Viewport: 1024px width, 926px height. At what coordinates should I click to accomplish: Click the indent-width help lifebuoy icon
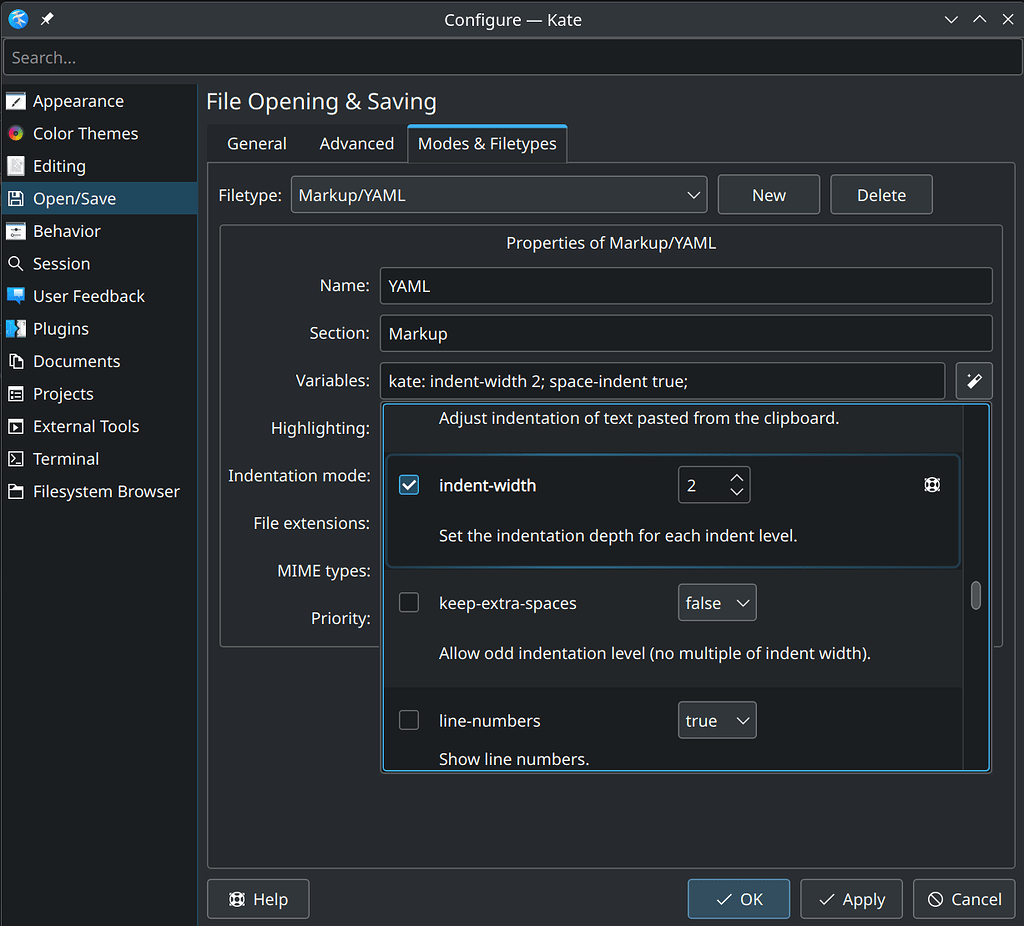point(932,485)
